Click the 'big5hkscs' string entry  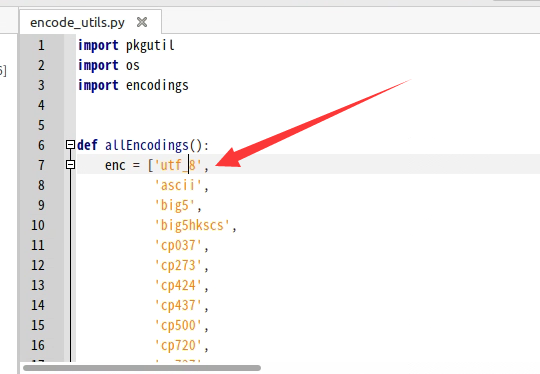pos(192,225)
